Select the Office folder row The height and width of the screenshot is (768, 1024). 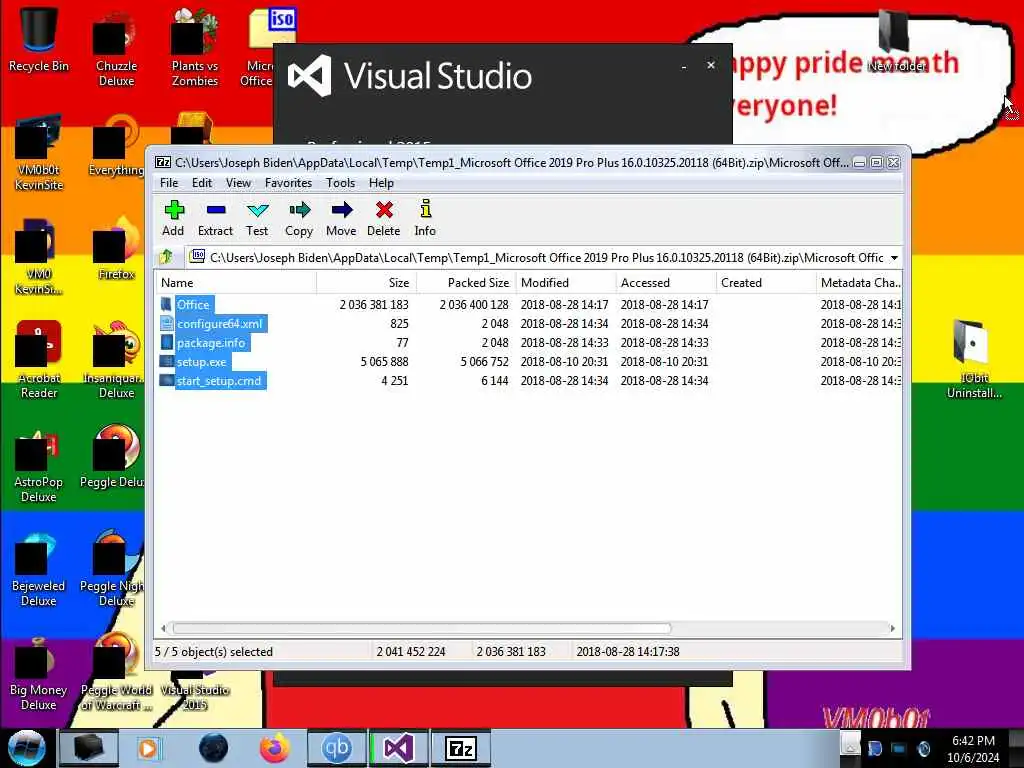529,304
